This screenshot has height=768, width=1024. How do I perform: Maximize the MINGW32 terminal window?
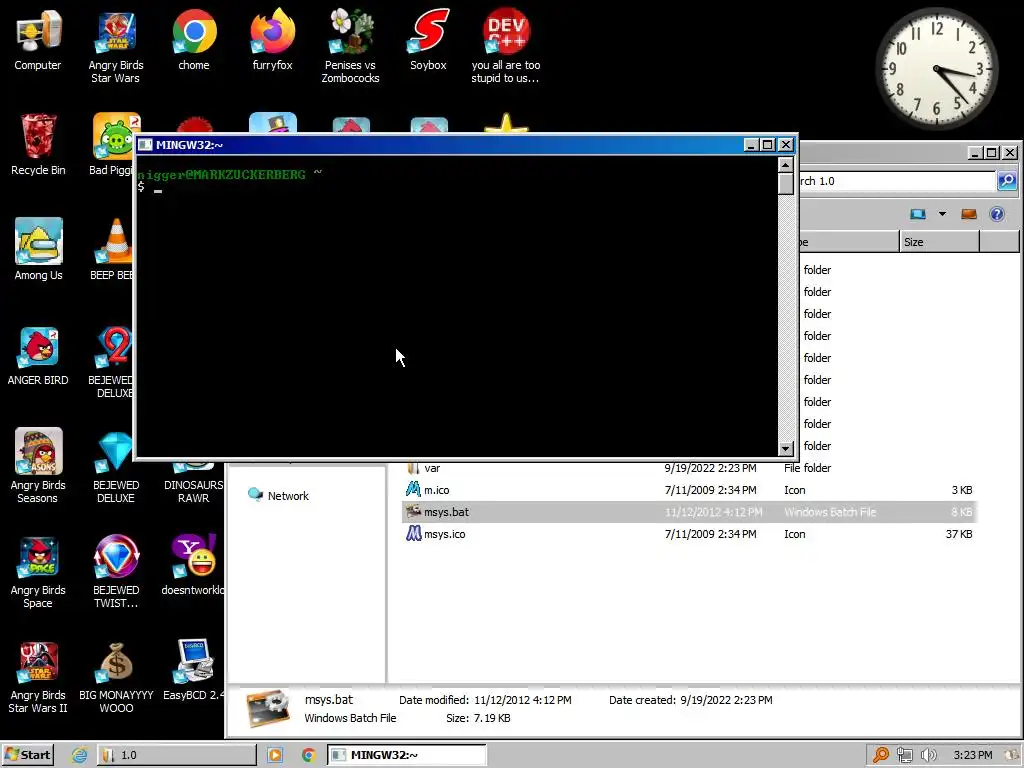tap(768, 145)
